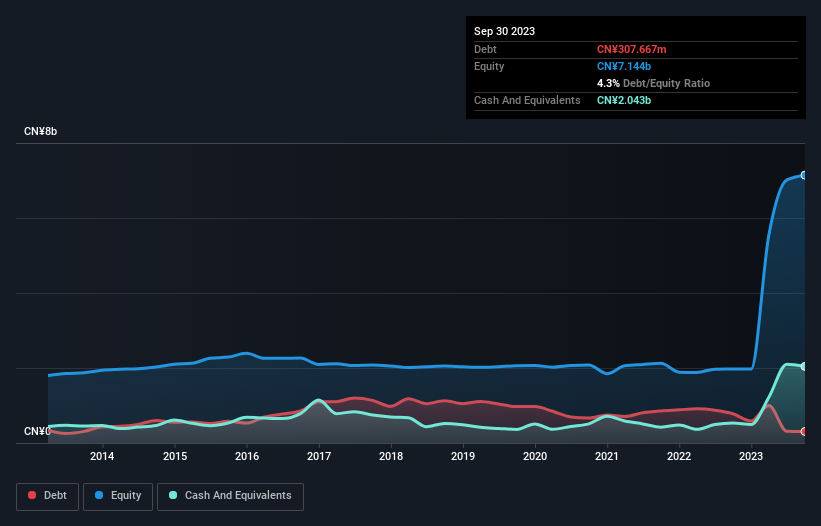Select the 2014 x-axis label
Viewport: 821px width, 526px height.
102,456
